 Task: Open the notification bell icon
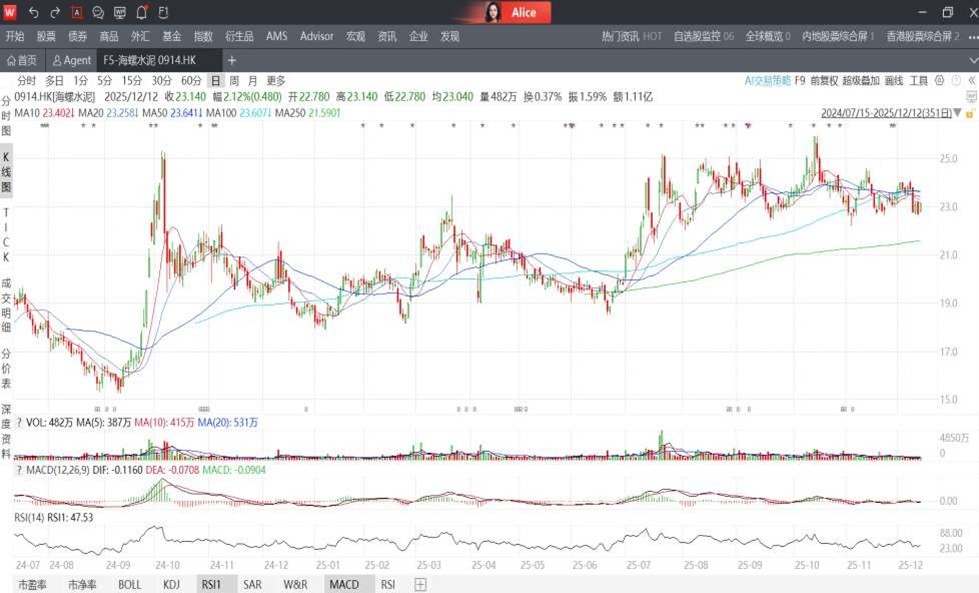click(141, 13)
